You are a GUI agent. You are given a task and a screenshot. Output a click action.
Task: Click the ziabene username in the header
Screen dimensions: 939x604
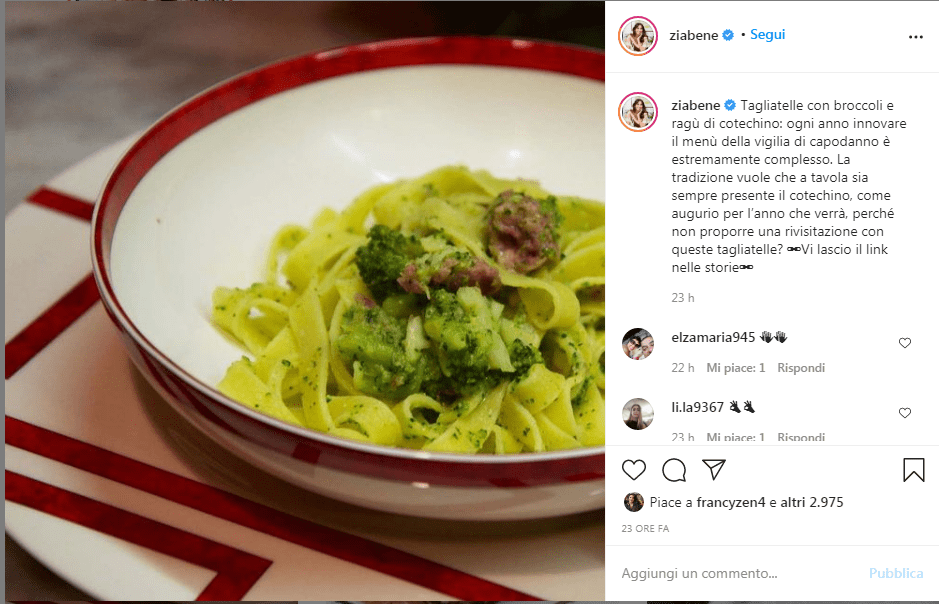pos(693,35)
